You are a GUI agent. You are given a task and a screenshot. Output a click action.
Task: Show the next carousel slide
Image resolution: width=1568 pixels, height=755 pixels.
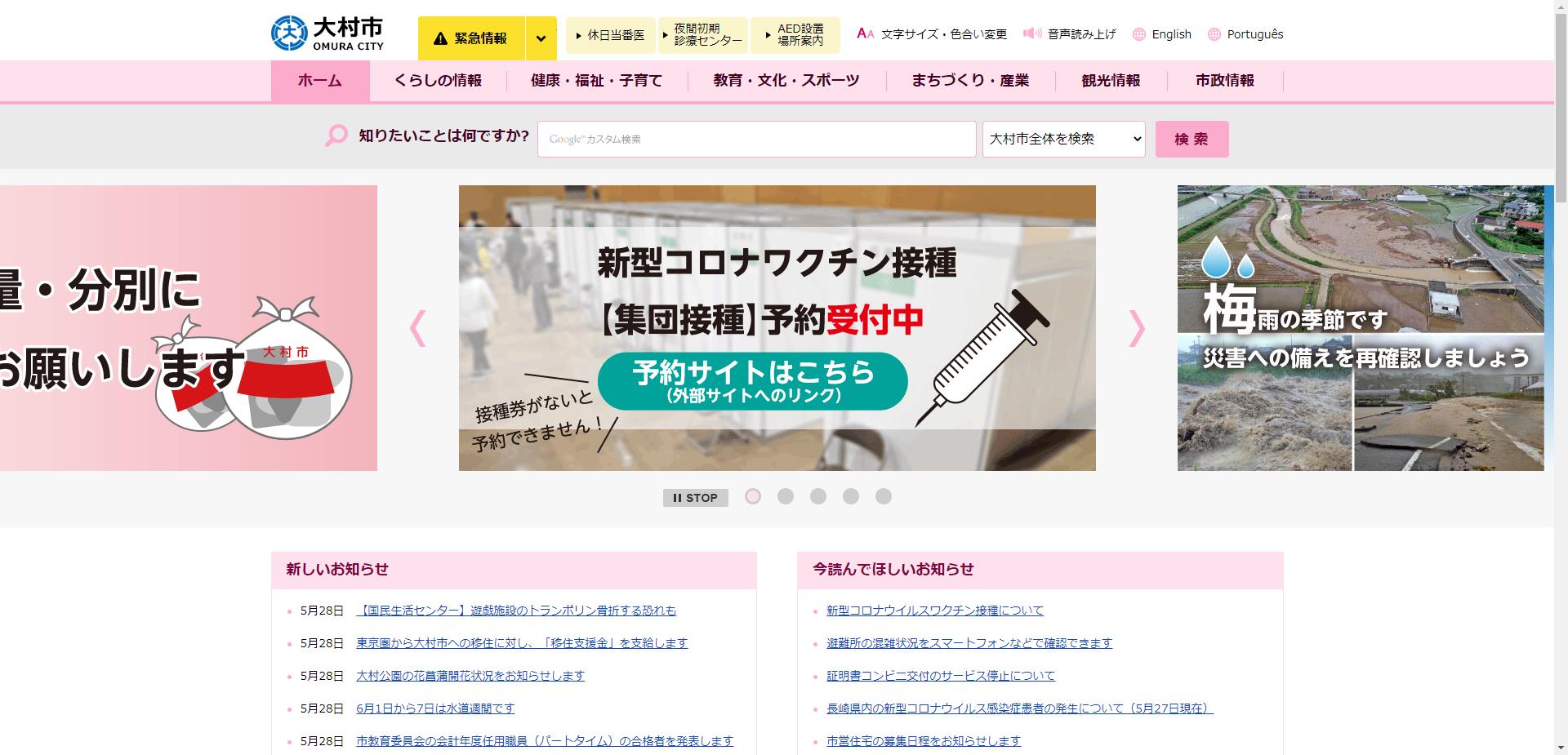coord(1137,328)
